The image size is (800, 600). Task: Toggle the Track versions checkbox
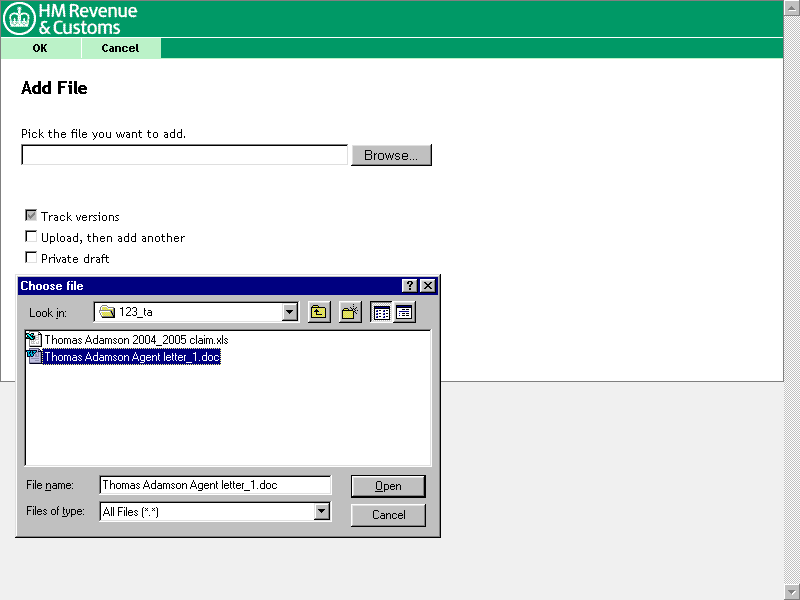click(31, 216)
